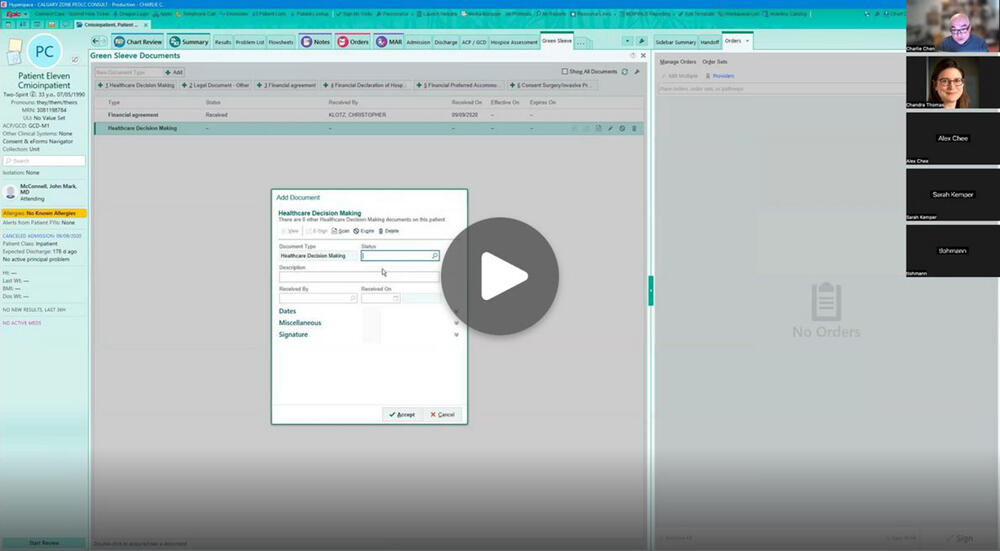Click Order Sets in sidebar
The width and height of the screenshot is (1000, 551).
(x=714, y=62)
